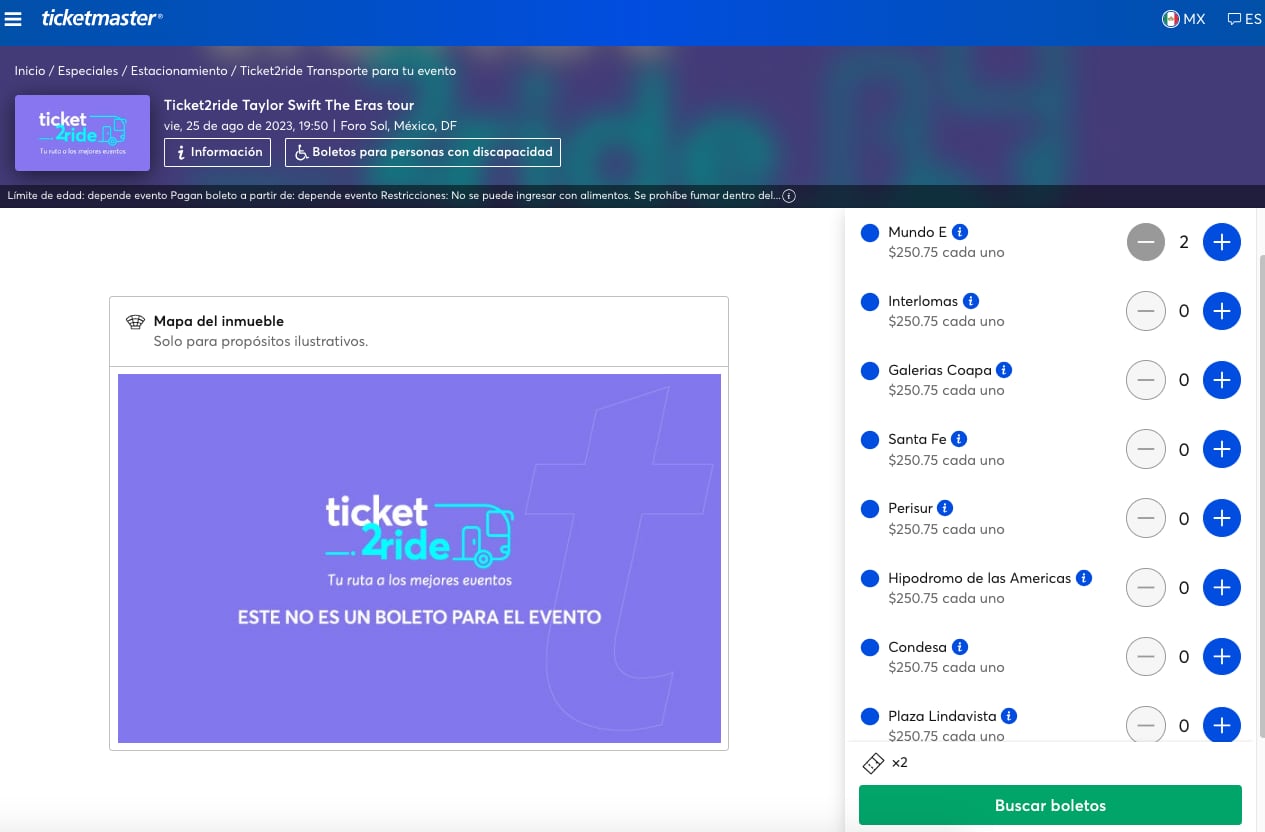
Task: Increase Condesa ticket count
Action: coord(1221,657)
